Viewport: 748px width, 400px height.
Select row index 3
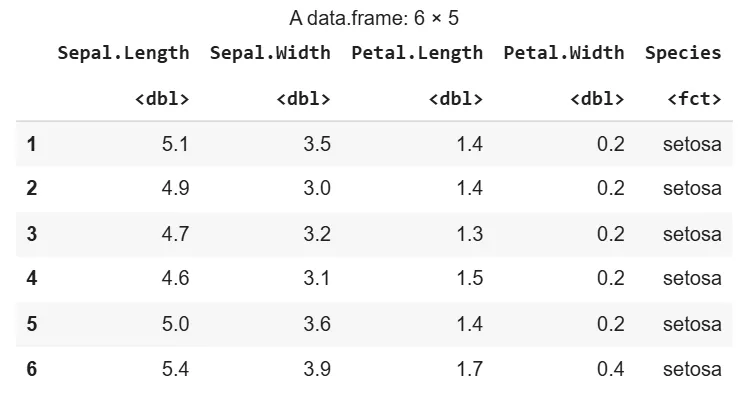(x=31, y=234)
